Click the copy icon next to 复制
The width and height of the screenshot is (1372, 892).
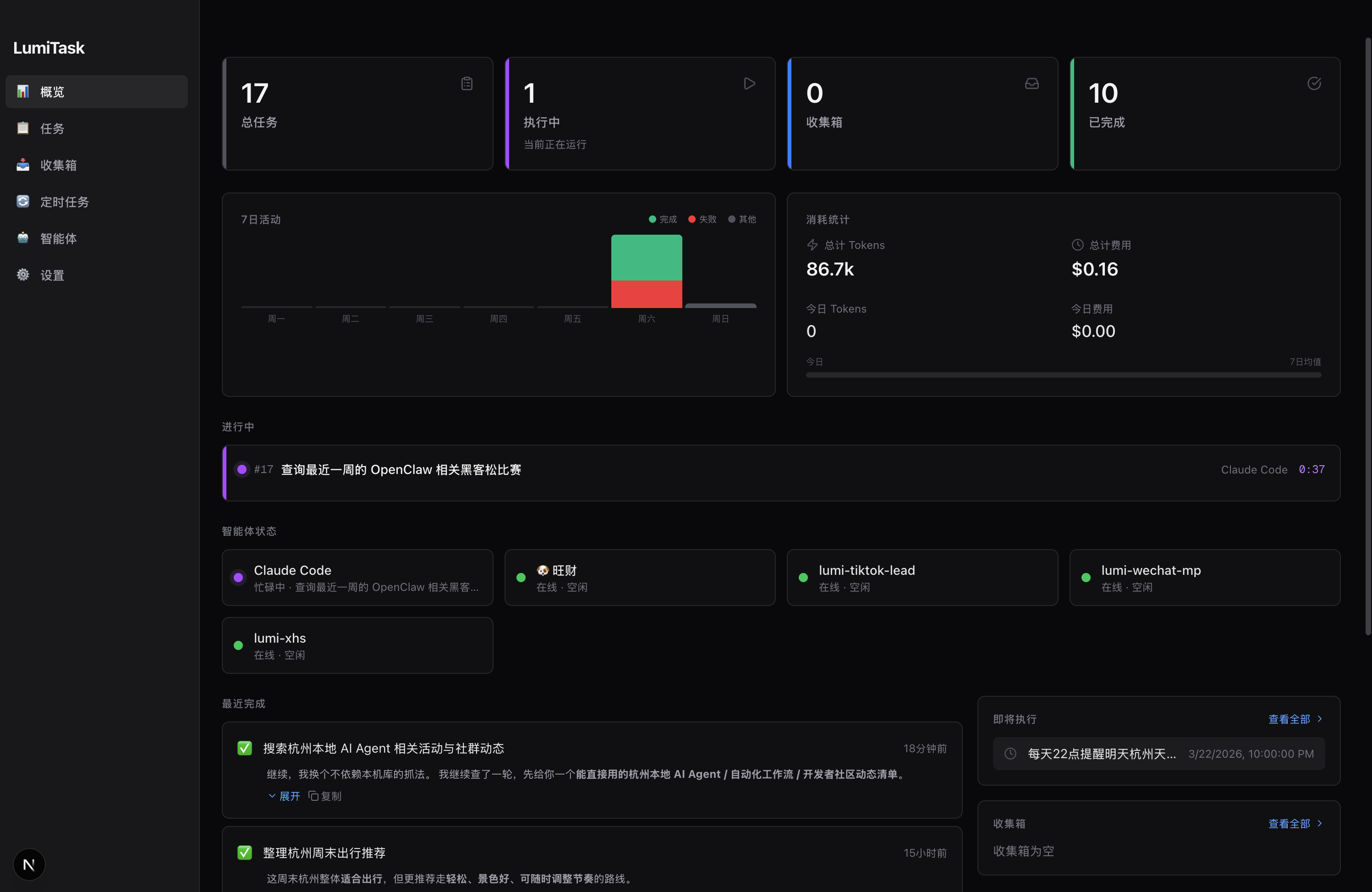tap(313, 796)
